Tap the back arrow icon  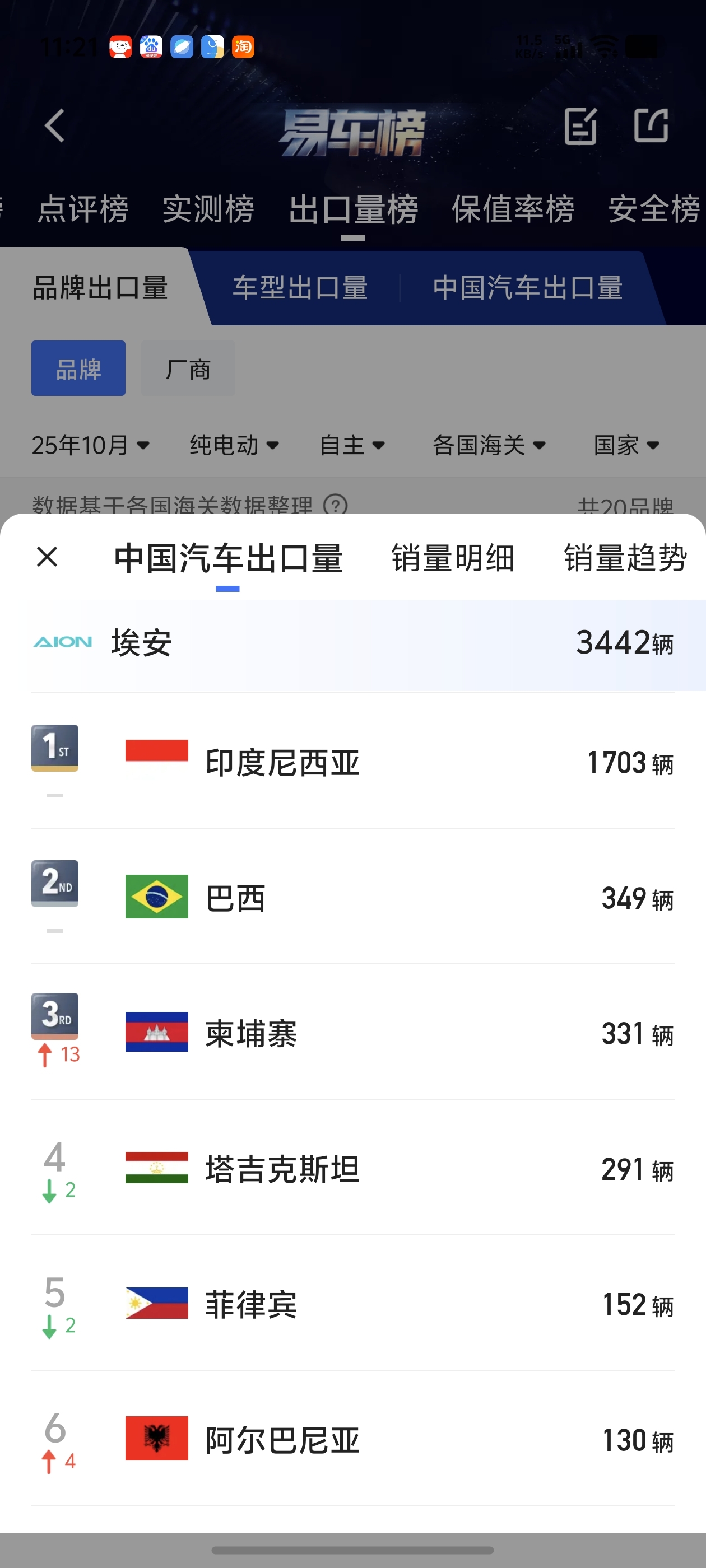[55, 126]
